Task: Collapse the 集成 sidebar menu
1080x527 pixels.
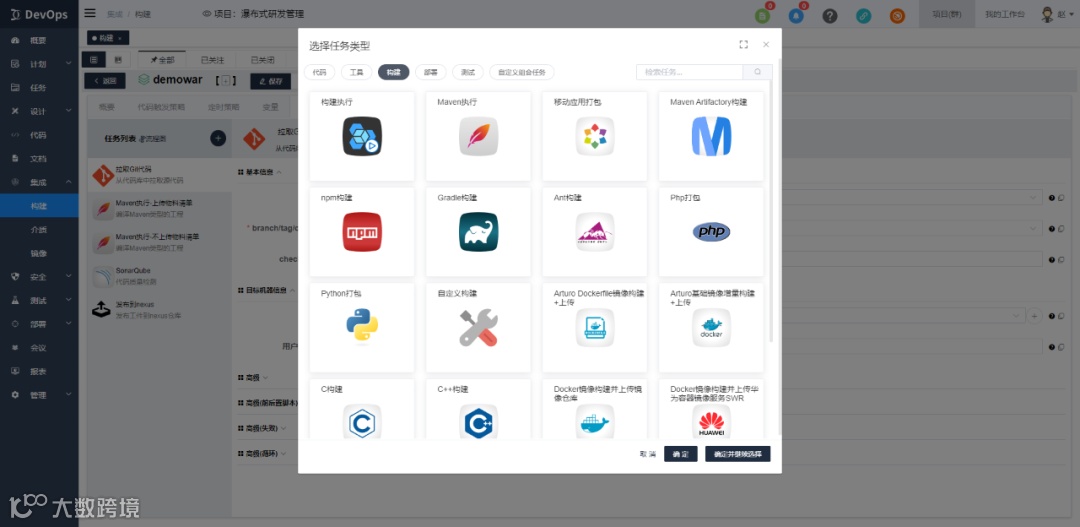Action: pos(39,183)
